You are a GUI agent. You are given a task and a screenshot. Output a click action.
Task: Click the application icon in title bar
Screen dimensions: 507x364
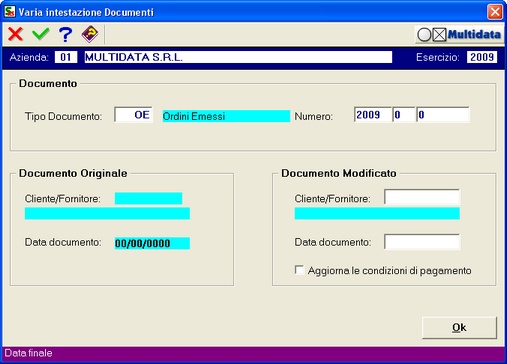click(9, 11)
